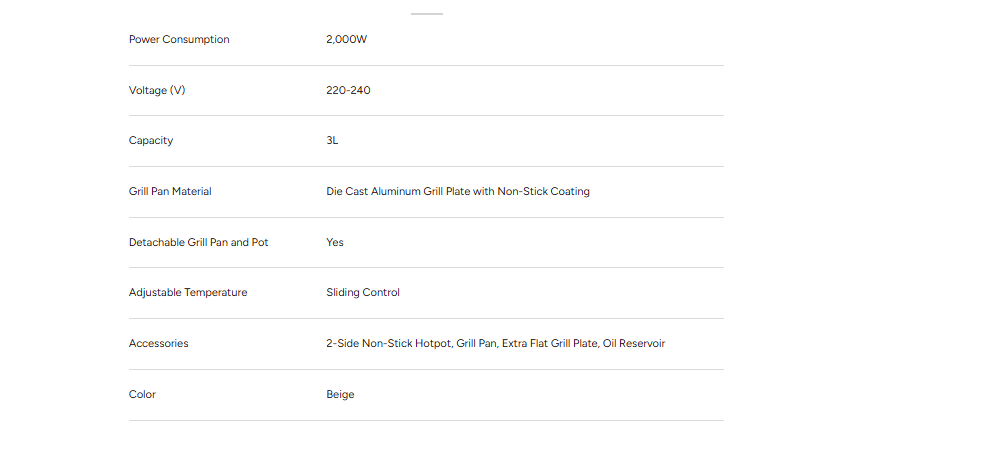Click the Accessories row label
Image resolution: width=1004 pixels, height=453 pixels.
(158, 343)
